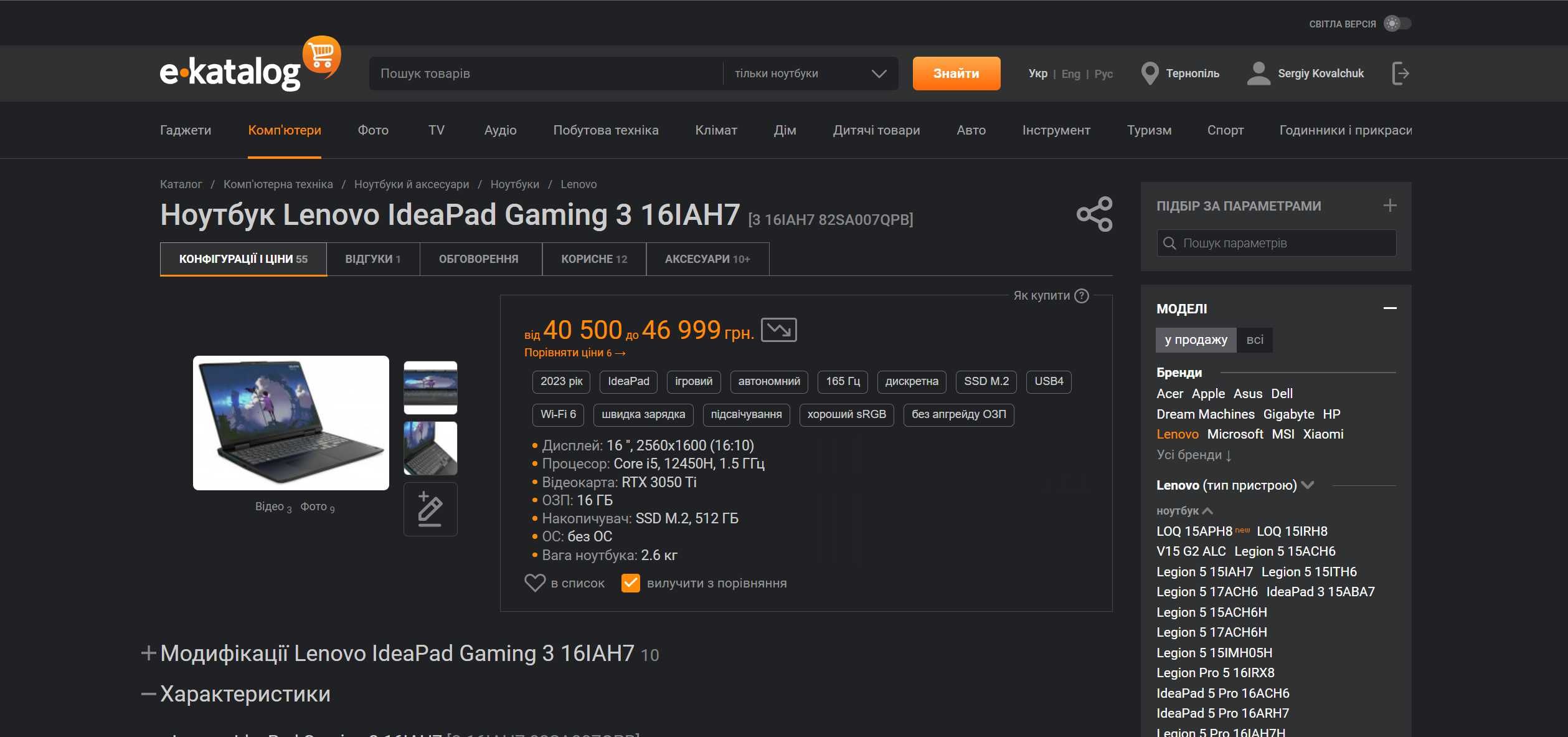Switch to the Аксесуари tab

pyautogui.click(x=707, y=259)
